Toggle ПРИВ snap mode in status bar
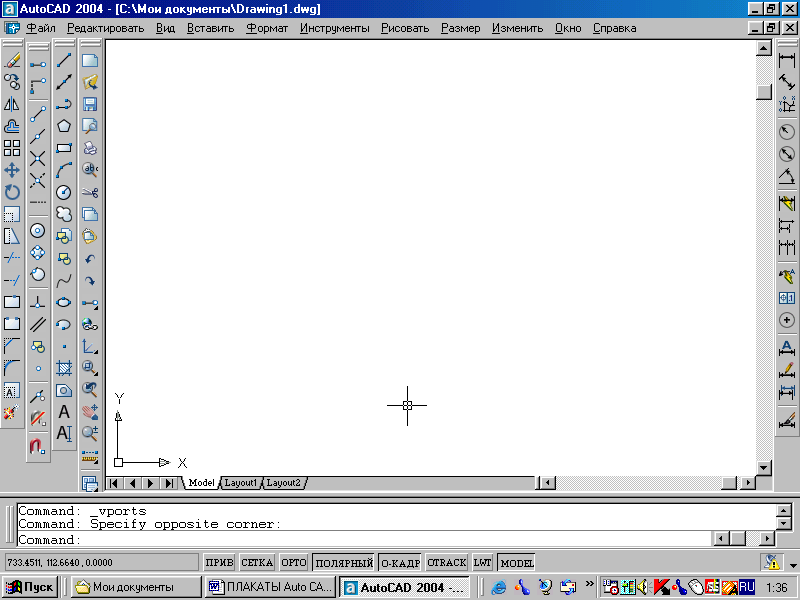 (x=219, y=563)
